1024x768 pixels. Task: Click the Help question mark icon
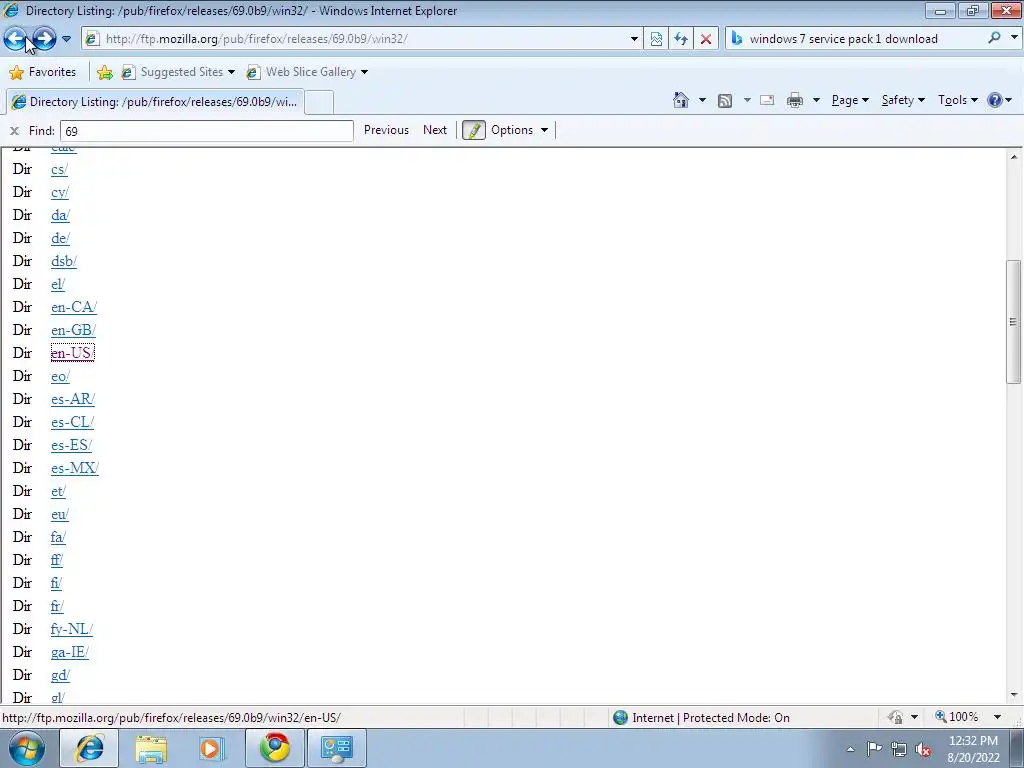tap(995, 100)
